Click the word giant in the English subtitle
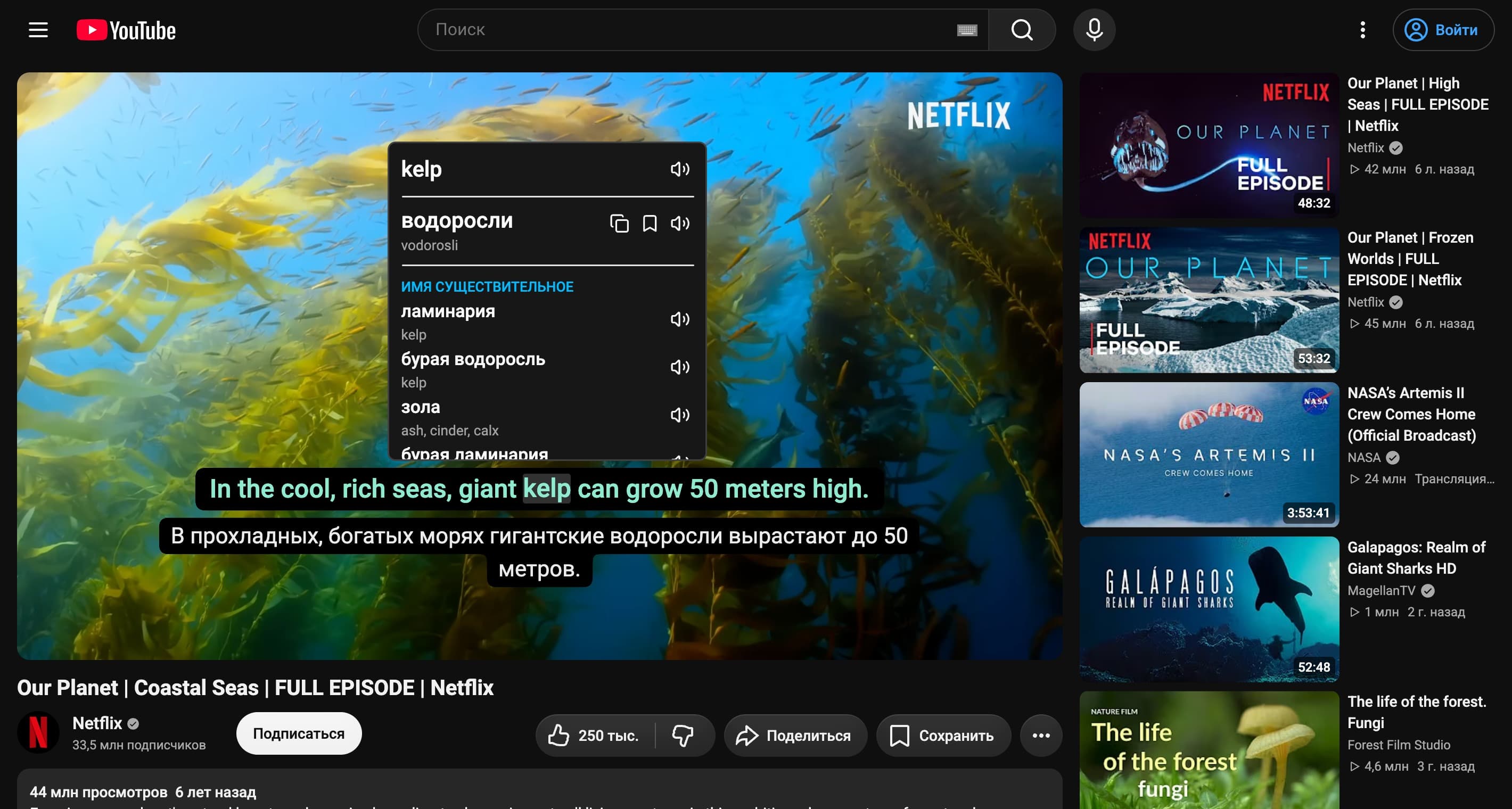This screenshot has height=809, width=1512. 487,489
